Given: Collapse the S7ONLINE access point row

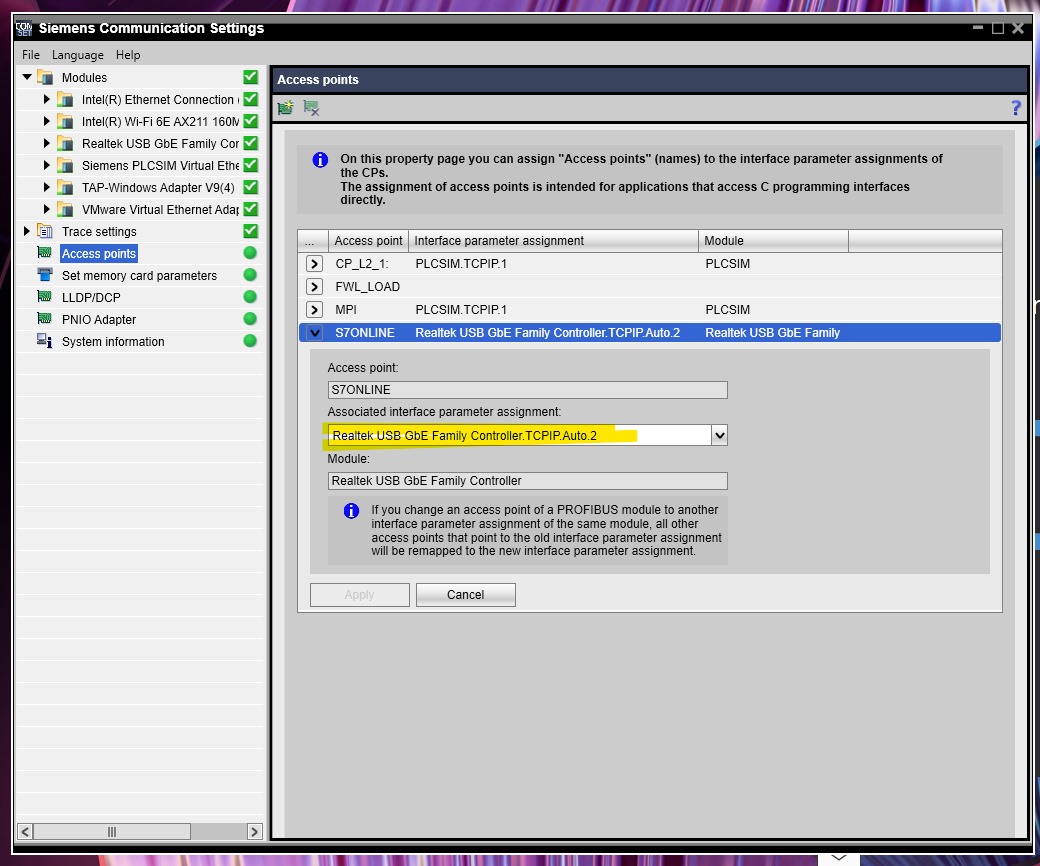Looking at the screenshot, I should [x=314, y=333].
